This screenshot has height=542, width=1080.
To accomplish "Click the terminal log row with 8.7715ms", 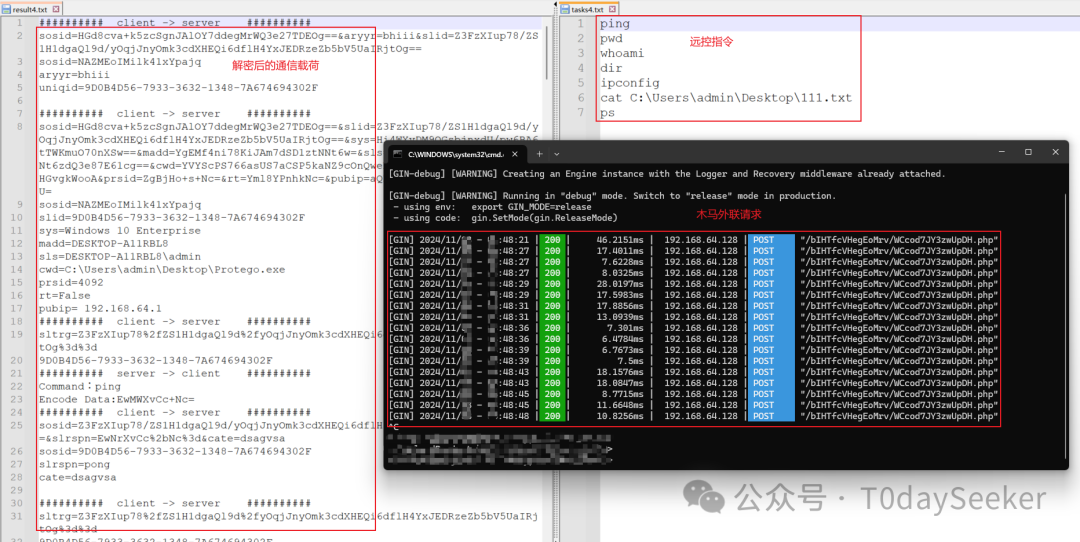I will point(694,394).
